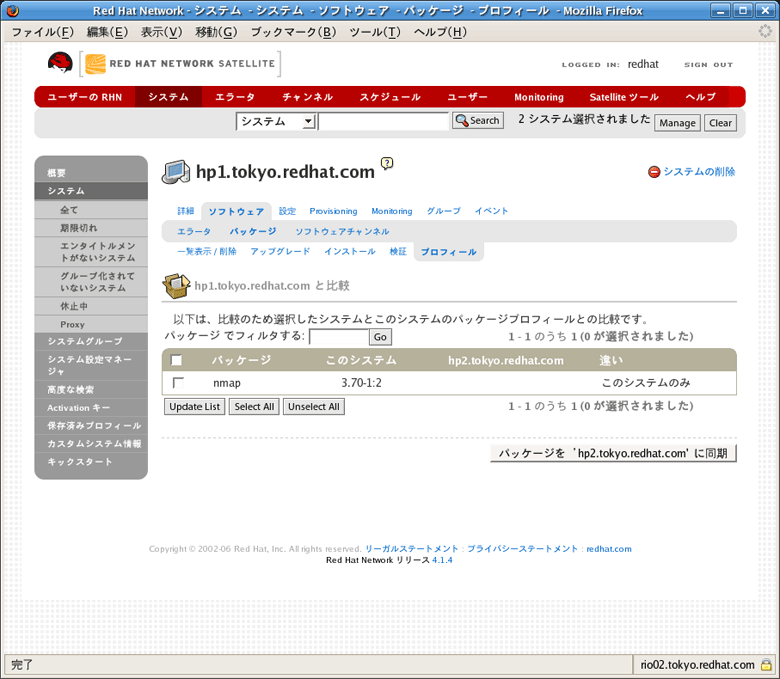
Task: Click the Firefox throbber activity icon
Action: coord(765,31)
